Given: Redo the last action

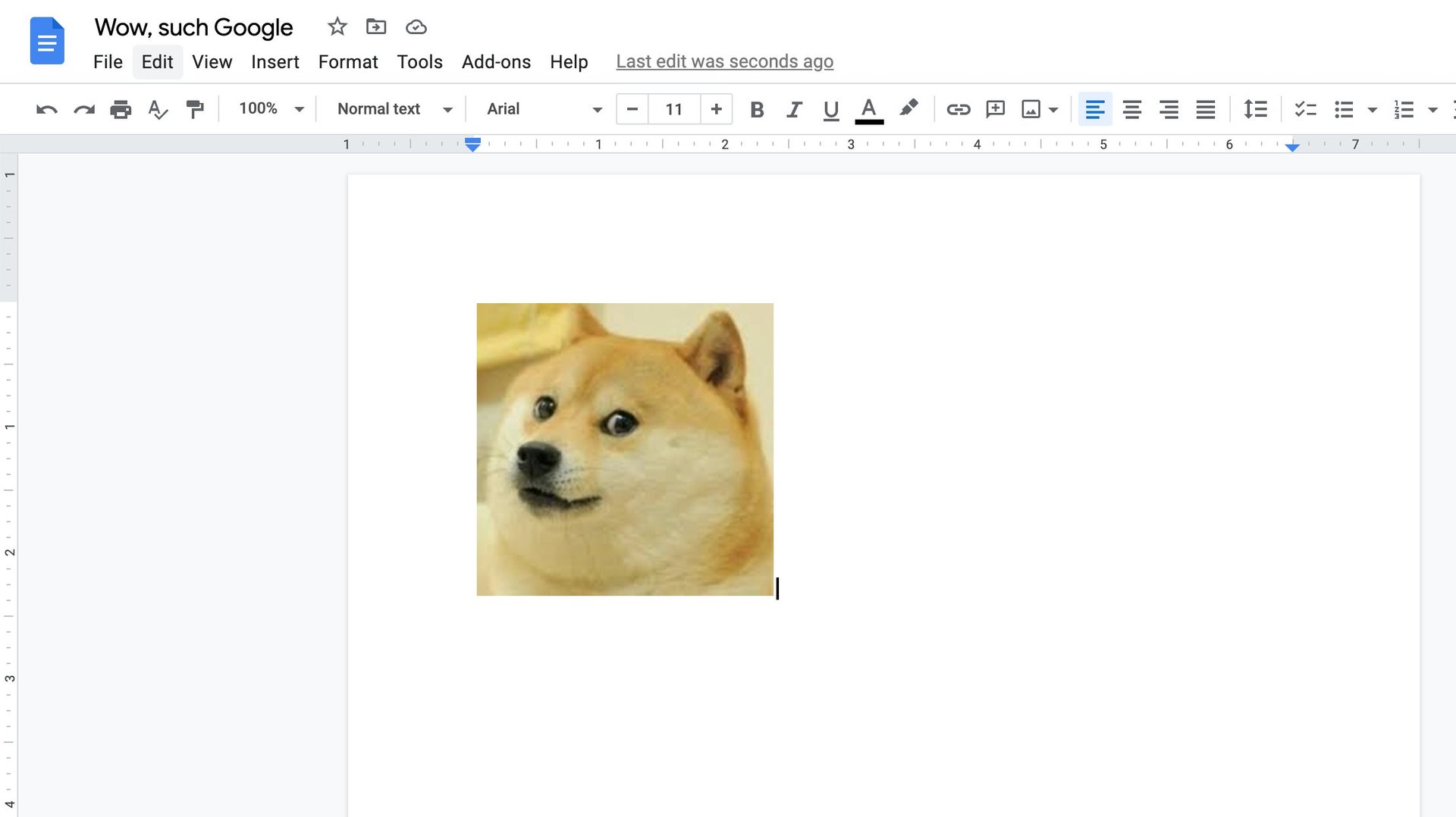Looking at the screenshot, I should [x=83, y=109].
